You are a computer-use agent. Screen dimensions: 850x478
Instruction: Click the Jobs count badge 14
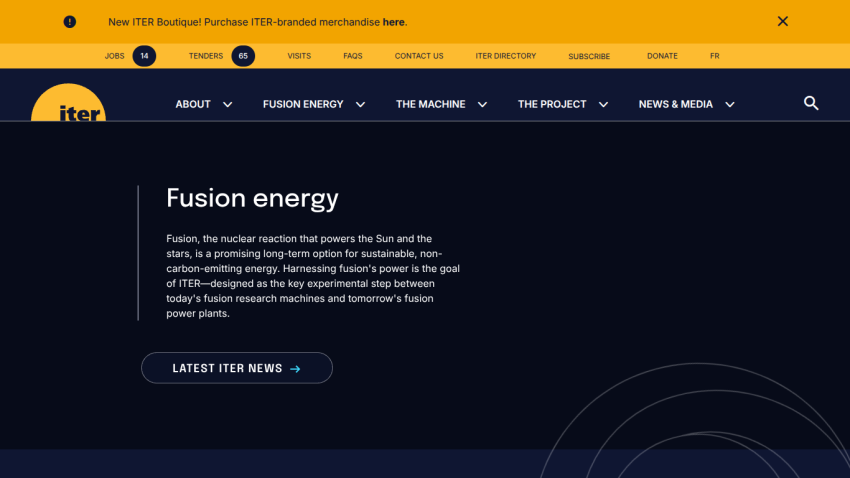coord(144,56)
